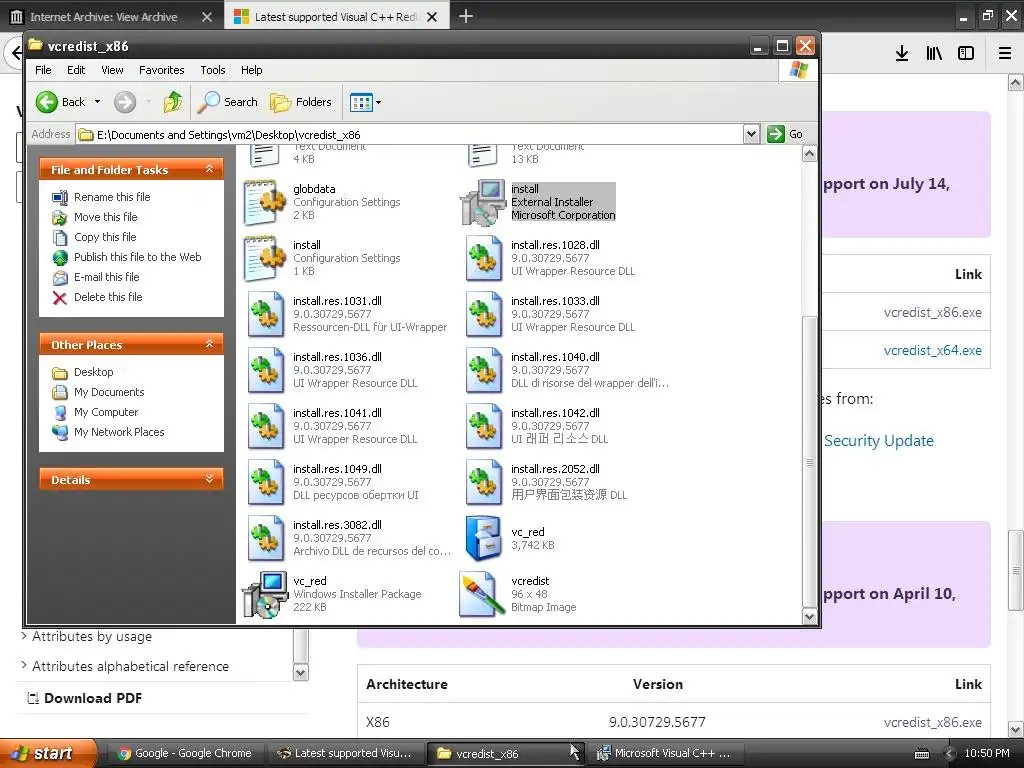Viewport: 1024px width, 768px height.
Task: Open the Tools menu
Action: (213, 70)
